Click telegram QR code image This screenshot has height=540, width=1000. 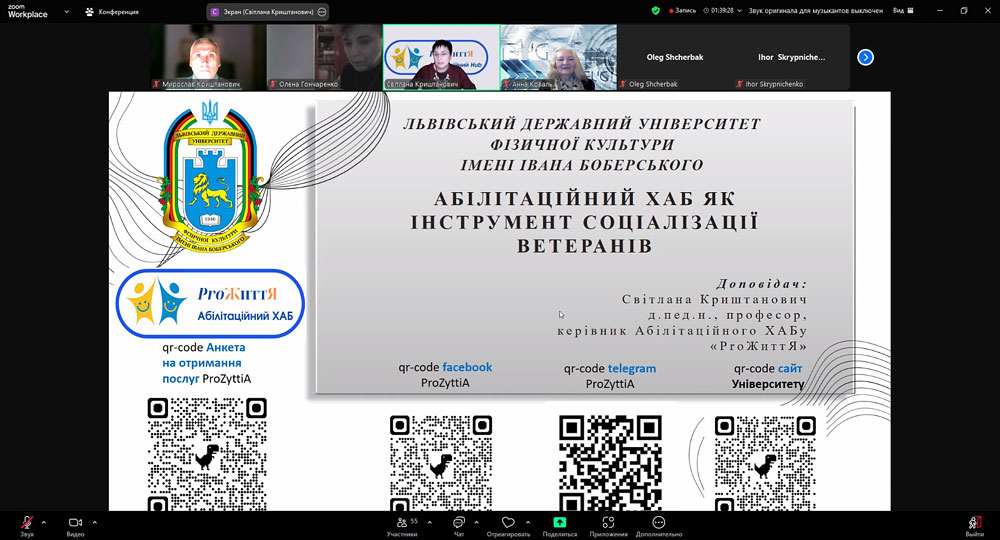[610, 463]
